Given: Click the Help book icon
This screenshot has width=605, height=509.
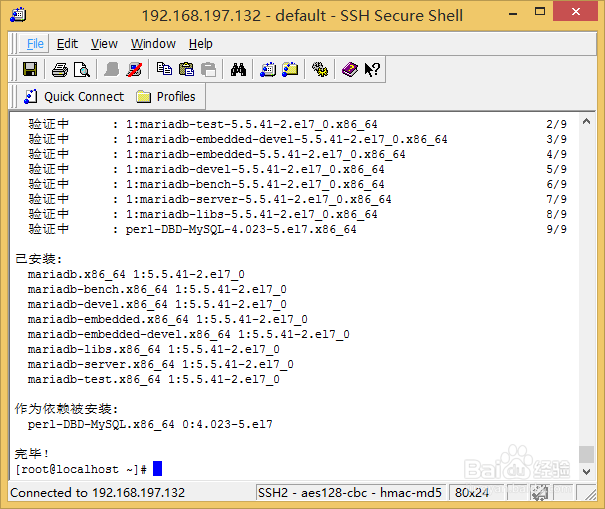Looking at the screenshot, I should [x=350, y=70].
